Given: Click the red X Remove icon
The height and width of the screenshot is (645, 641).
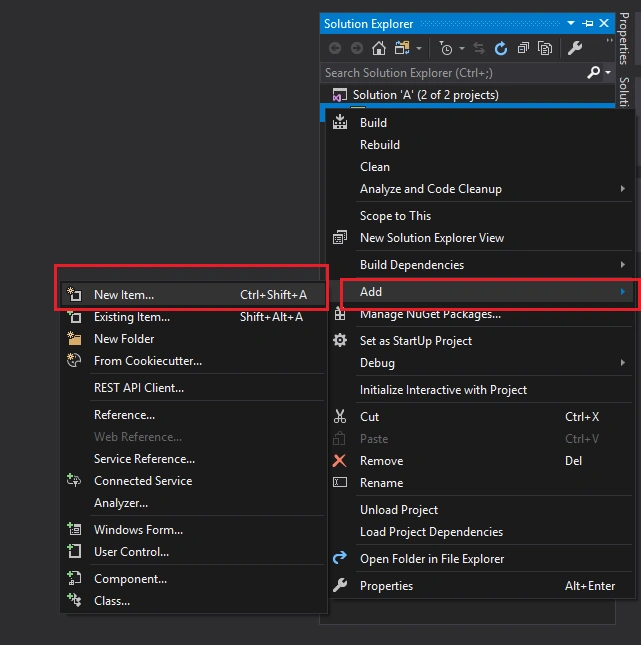Looking at the screenshot, I should tap(339, 461).
